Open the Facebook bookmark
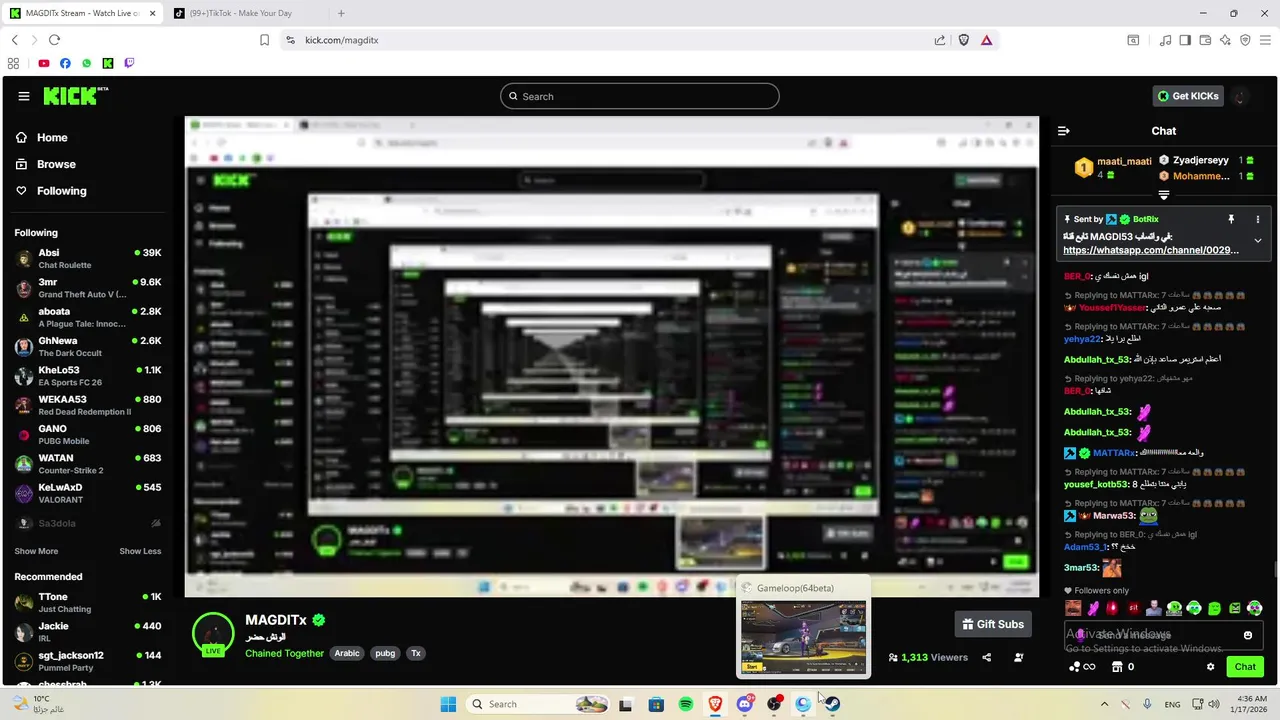The width and height of the screenshot is (1280, 720). (65, 63)
